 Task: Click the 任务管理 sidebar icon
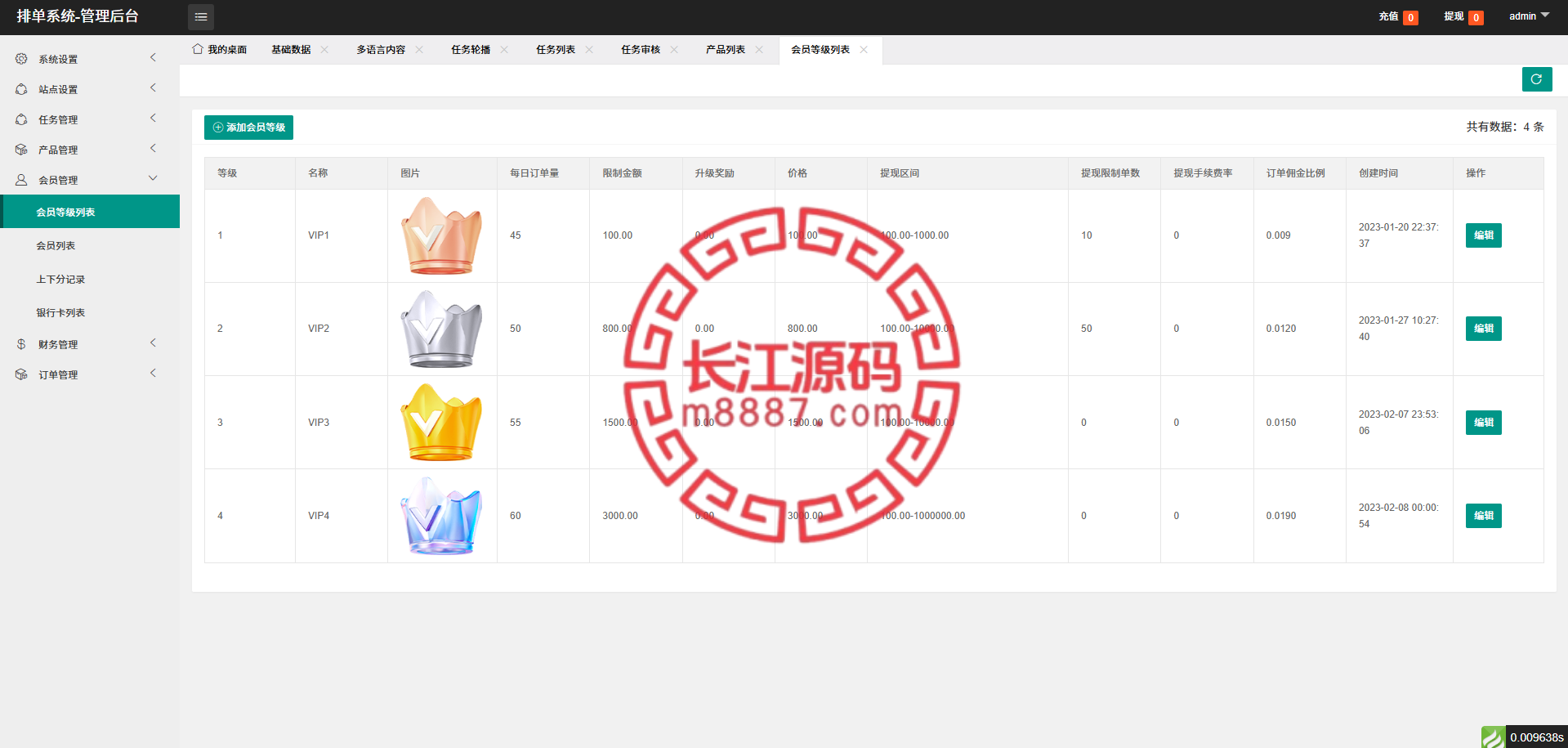click(x=21, y=119)
